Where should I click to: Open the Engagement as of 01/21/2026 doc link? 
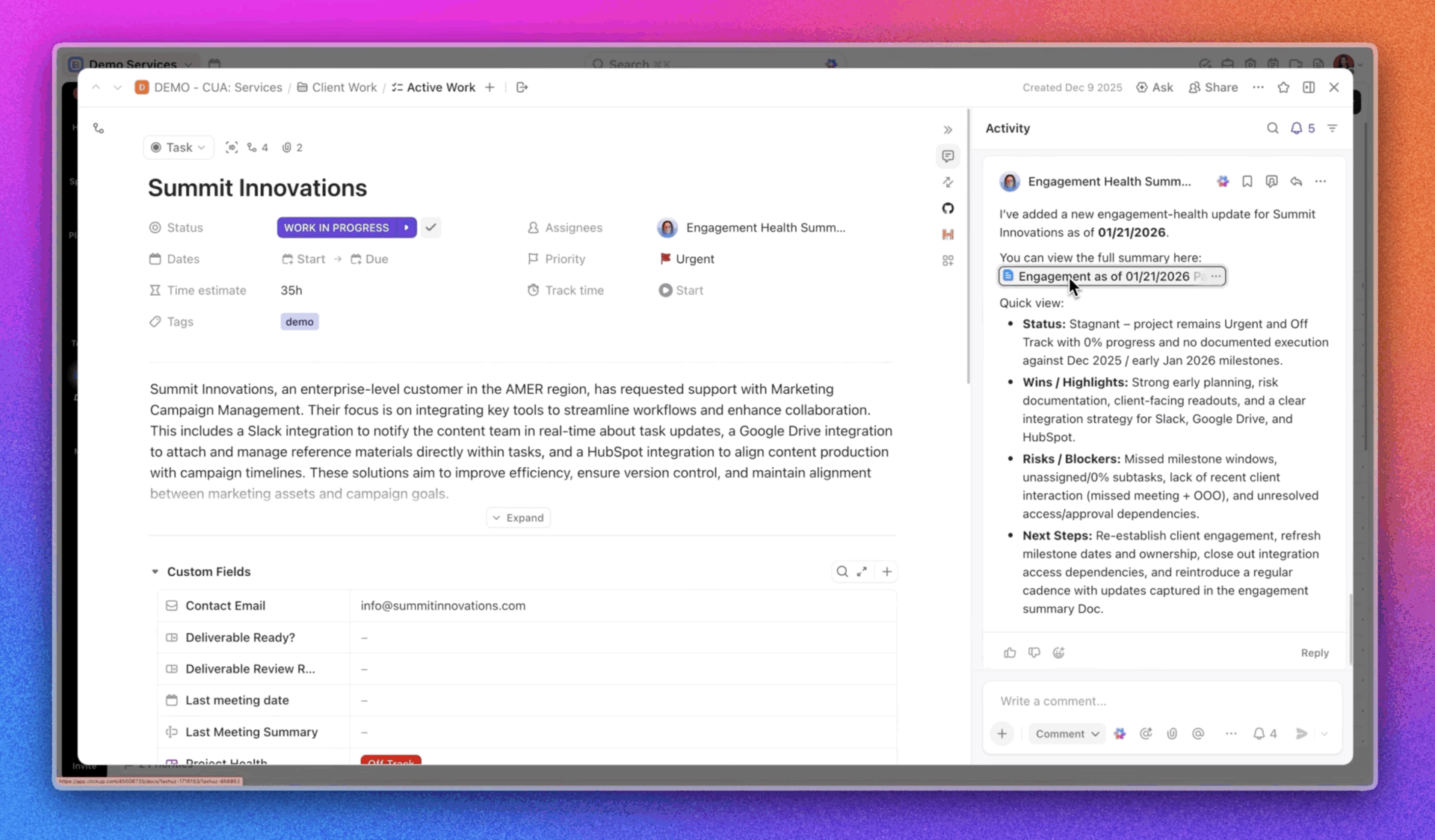tap(1102, 277)
